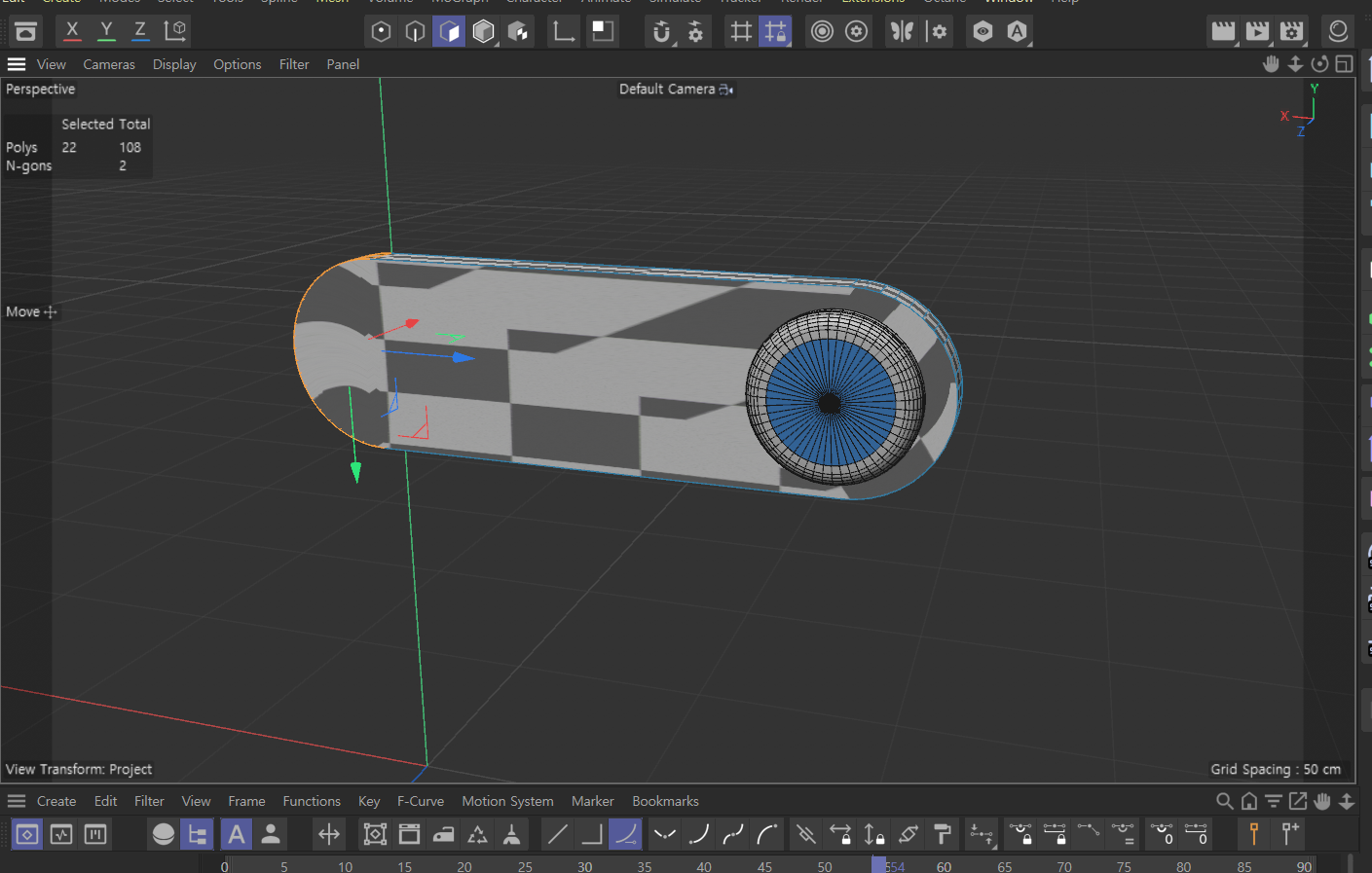
Task: Click the viewport orbit rotate icon
Action: (x=1319, y=64)
